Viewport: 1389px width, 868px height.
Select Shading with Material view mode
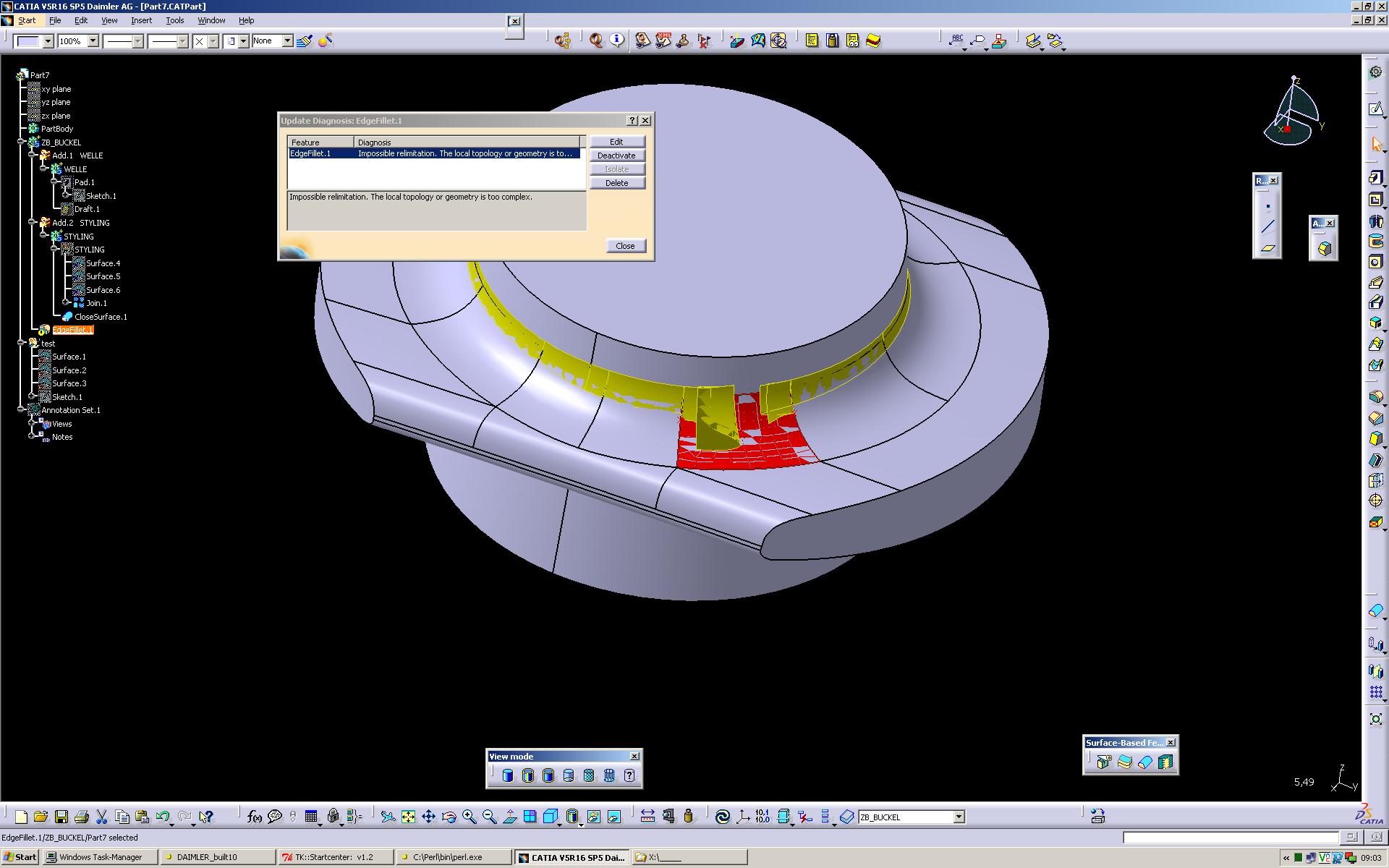[588, 775]
